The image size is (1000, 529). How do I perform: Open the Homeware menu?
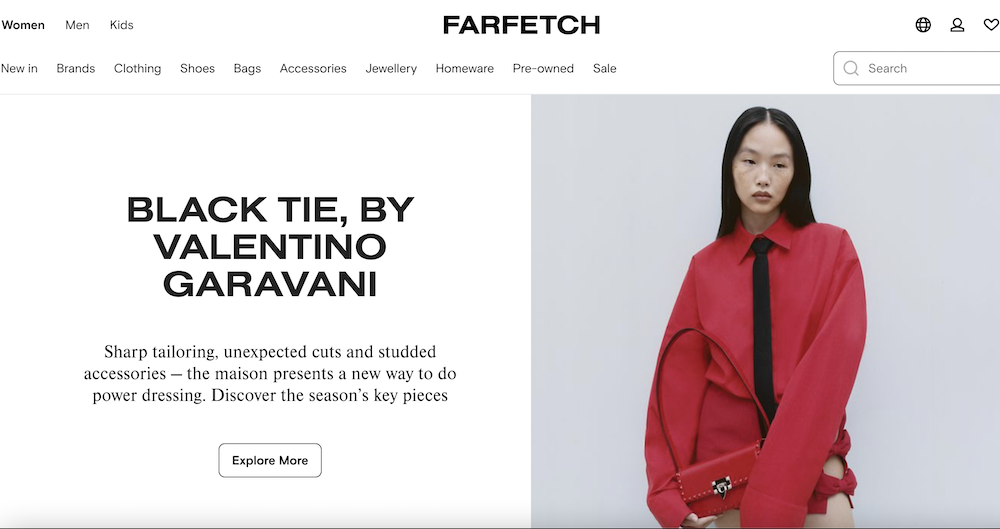pos(465,68)
